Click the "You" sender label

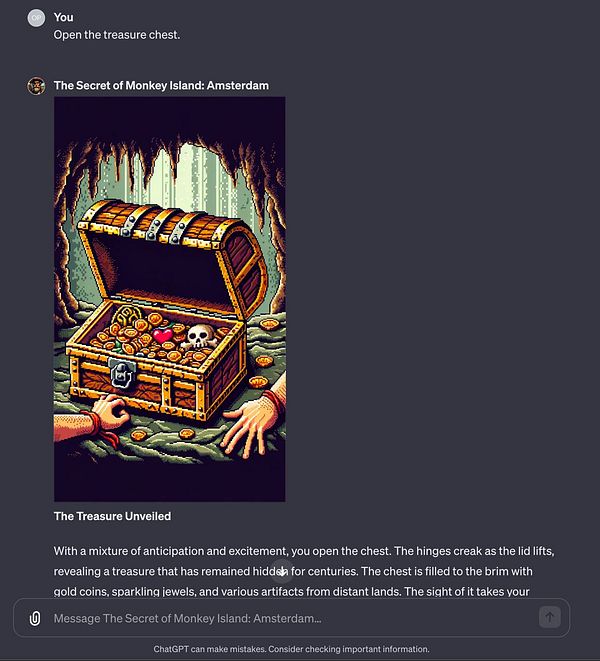pyautogui.click(x=63, y=17)
